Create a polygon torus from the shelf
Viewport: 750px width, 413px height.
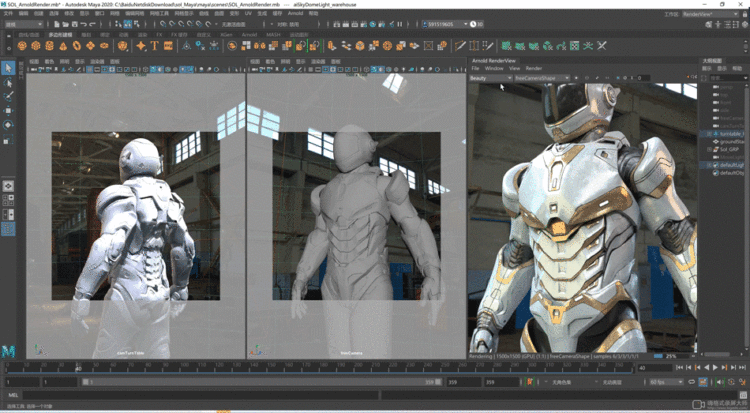click(77, 46)
